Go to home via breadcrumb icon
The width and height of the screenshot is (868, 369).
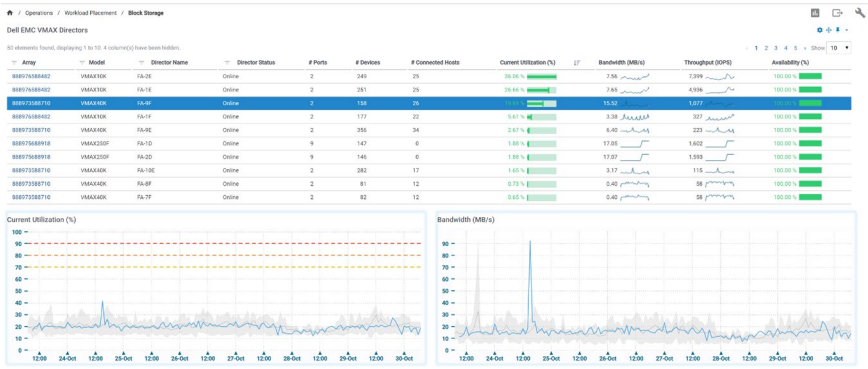[9, 13]
